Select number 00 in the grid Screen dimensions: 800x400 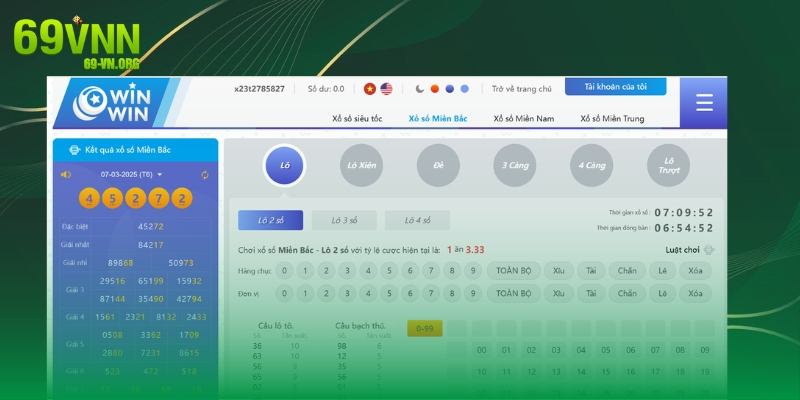[482, 350]
